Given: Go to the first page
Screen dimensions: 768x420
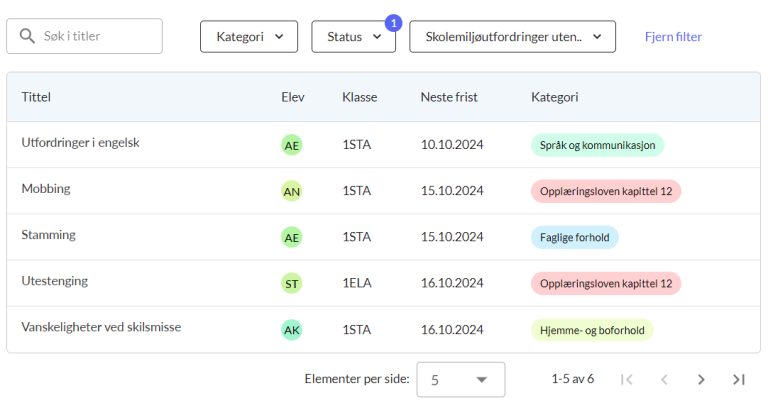Looking at the screenshot, I should (x=627, y=380).
